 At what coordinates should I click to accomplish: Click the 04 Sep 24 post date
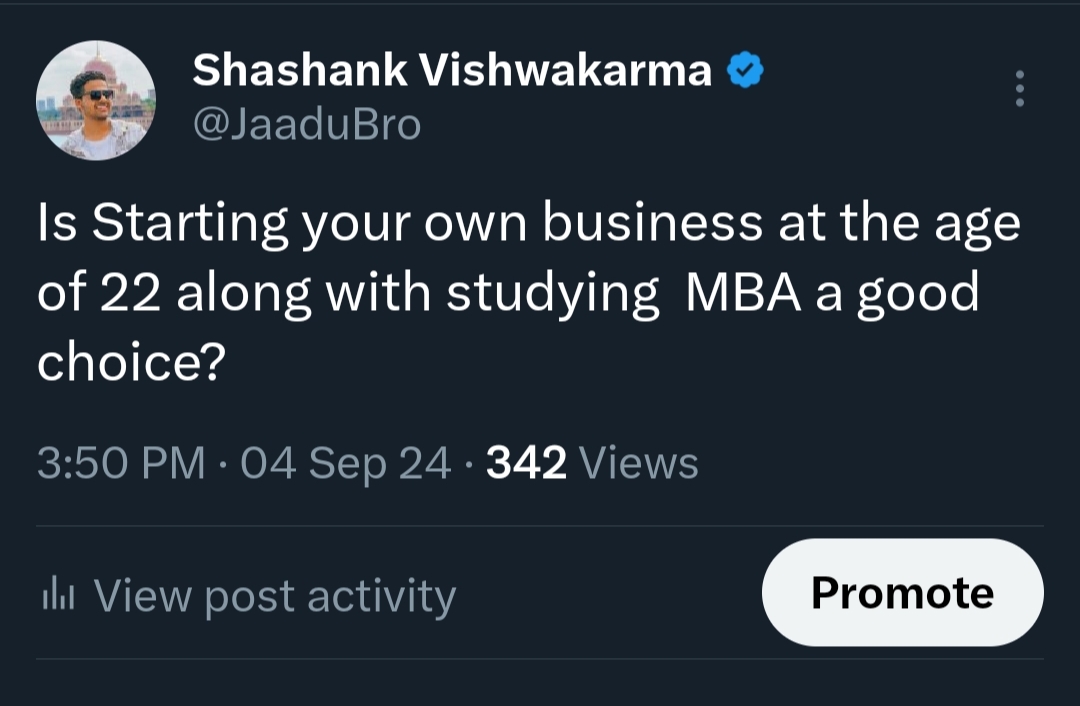[346, 464]
